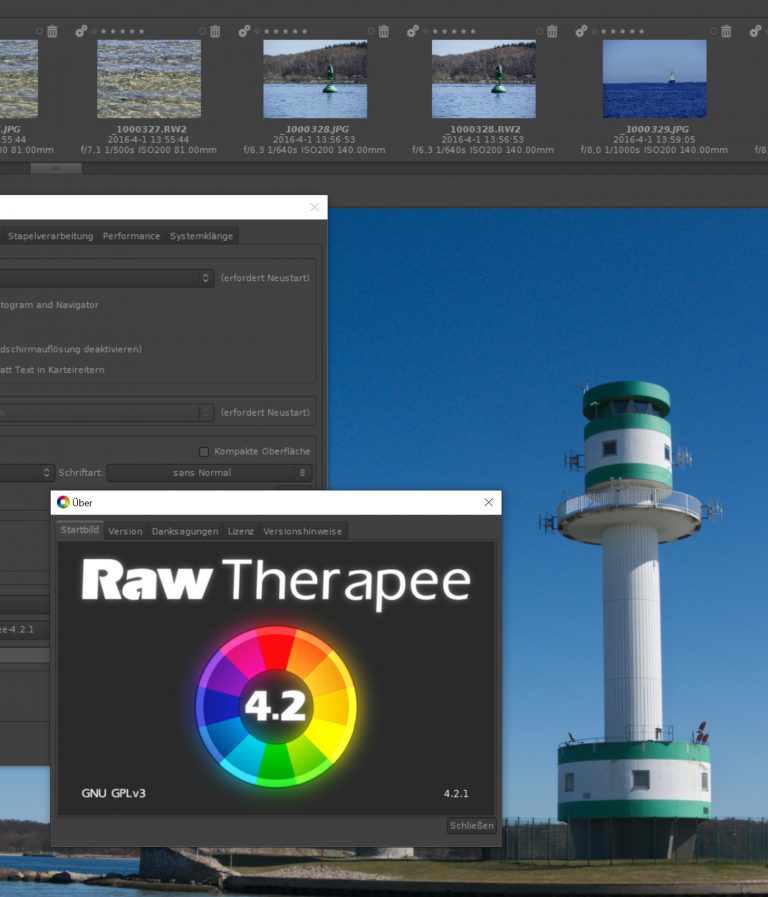This screenshot has width=768, height=897.
Task: Click the horizontal scrollbar handle under the thumbnails
Action: click(x=56, y=168)
